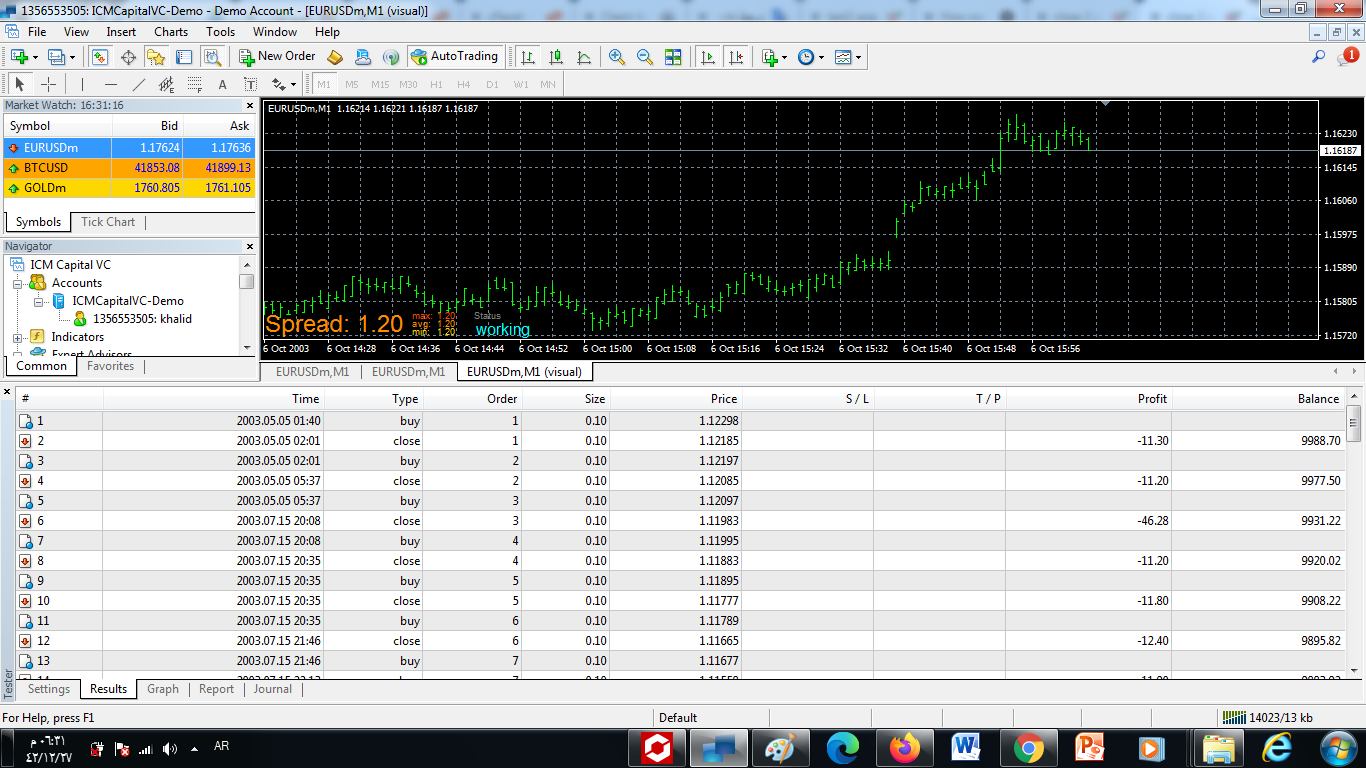The width and height of the screenshot is (1366, 768).
Task: Click the Navigator scroll-down arrow
Action: click(247, 346)
